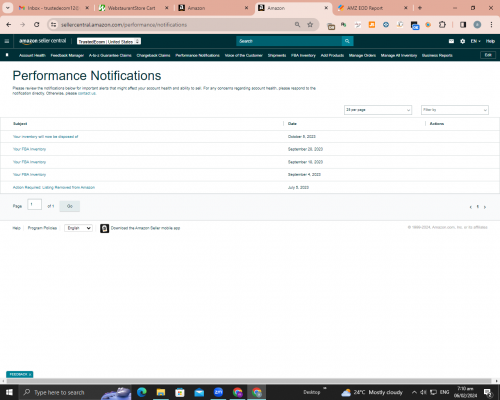Open FBA Inventory in the nav bar

pyautogui.click(x=303, y=55)
